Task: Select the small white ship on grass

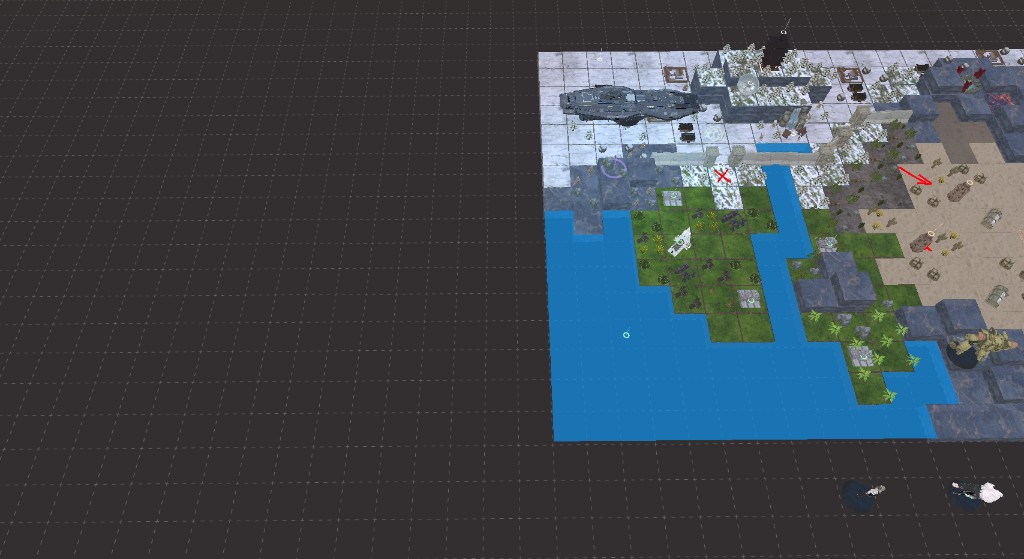Action: pos(680,242)
